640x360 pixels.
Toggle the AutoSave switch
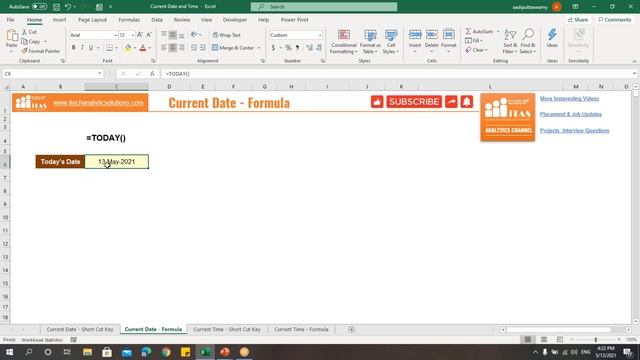tap(39, 7)
